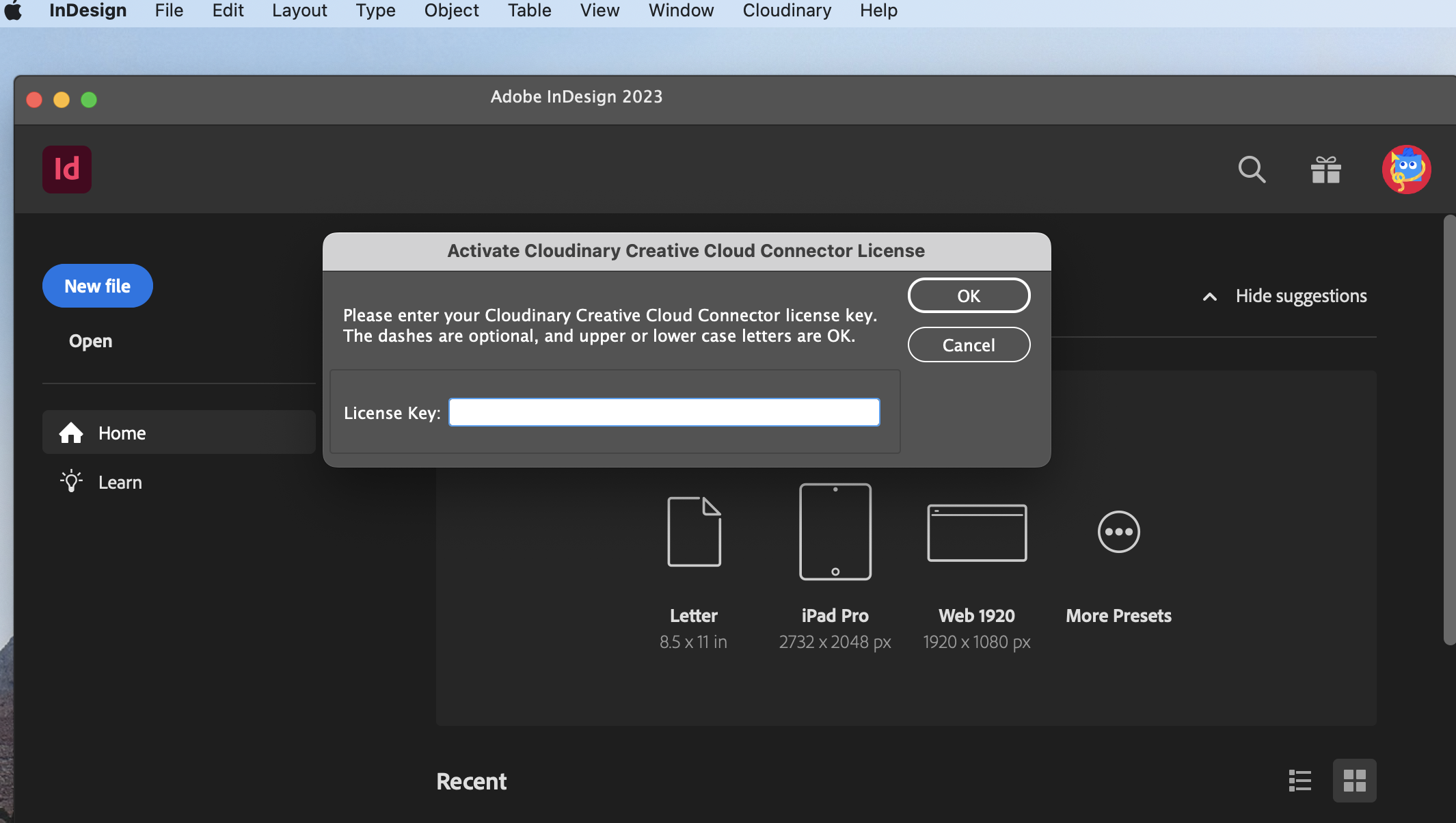This screenshot has width=1456, height=823.
Task: Click the vertical scrollbar of home screen
Action: click(x=1449, y=430)
